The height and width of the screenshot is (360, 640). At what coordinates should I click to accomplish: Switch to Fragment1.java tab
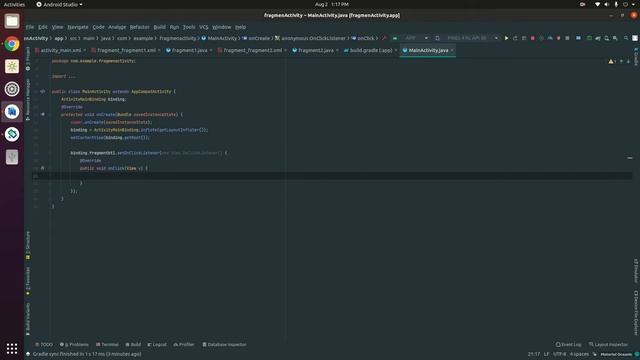189,50
